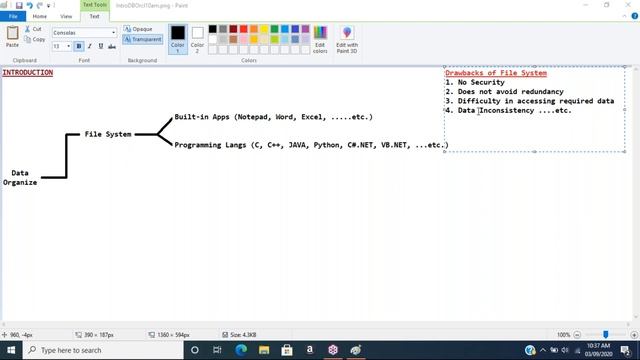Click the 'Built-in Apps' text line

[x=273, y=117]
